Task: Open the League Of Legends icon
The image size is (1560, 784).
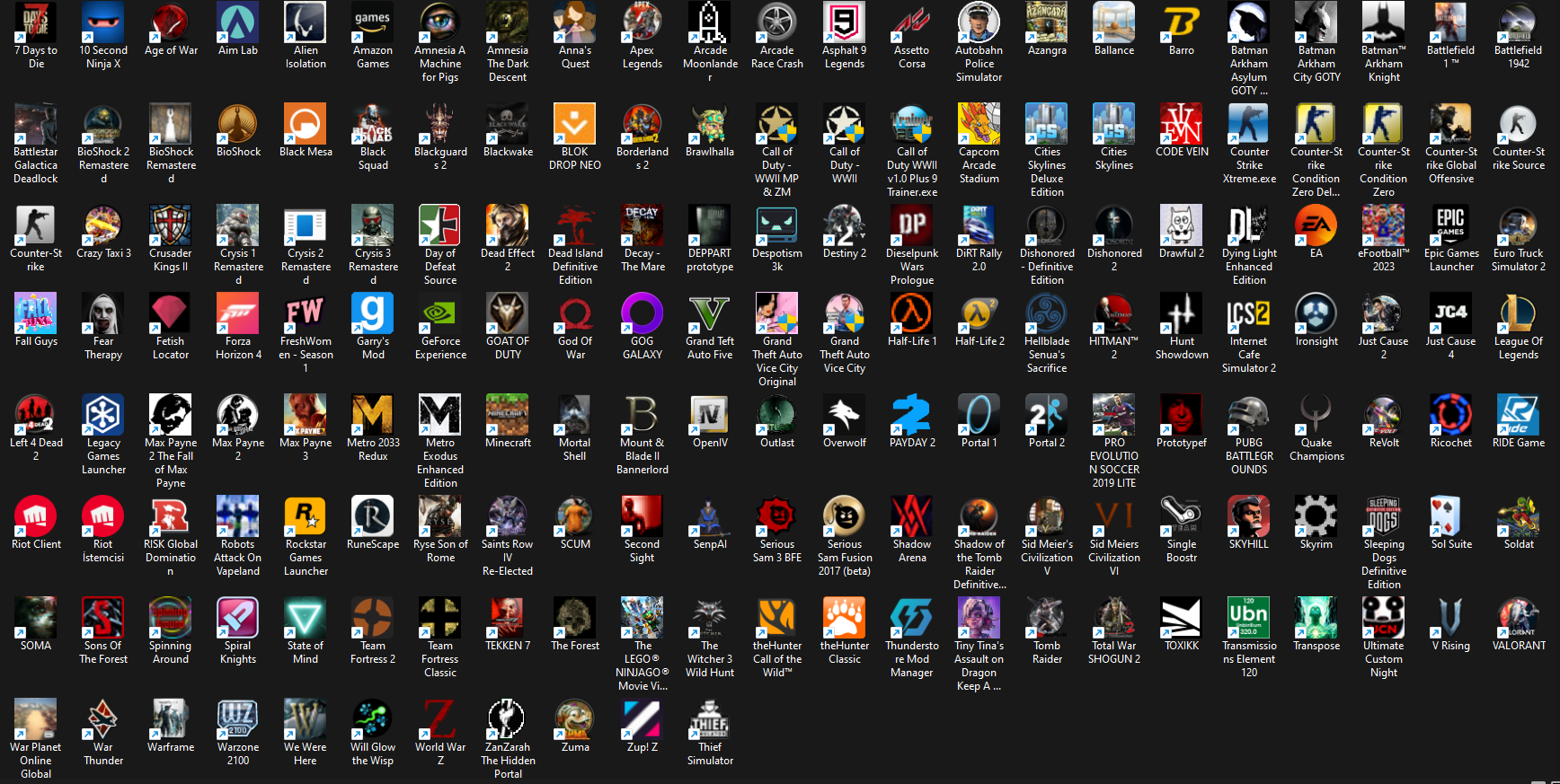Action: tap(1519, 313)
